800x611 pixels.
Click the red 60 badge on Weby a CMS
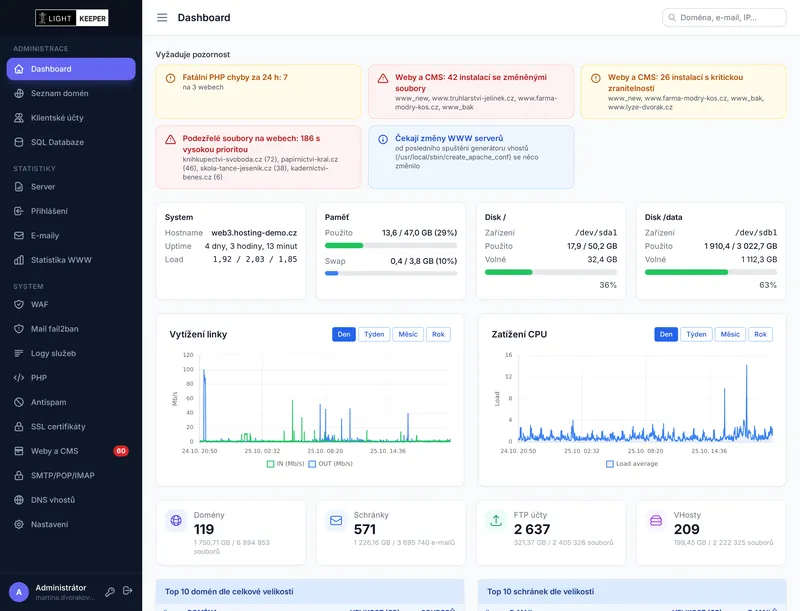point(121,451)
